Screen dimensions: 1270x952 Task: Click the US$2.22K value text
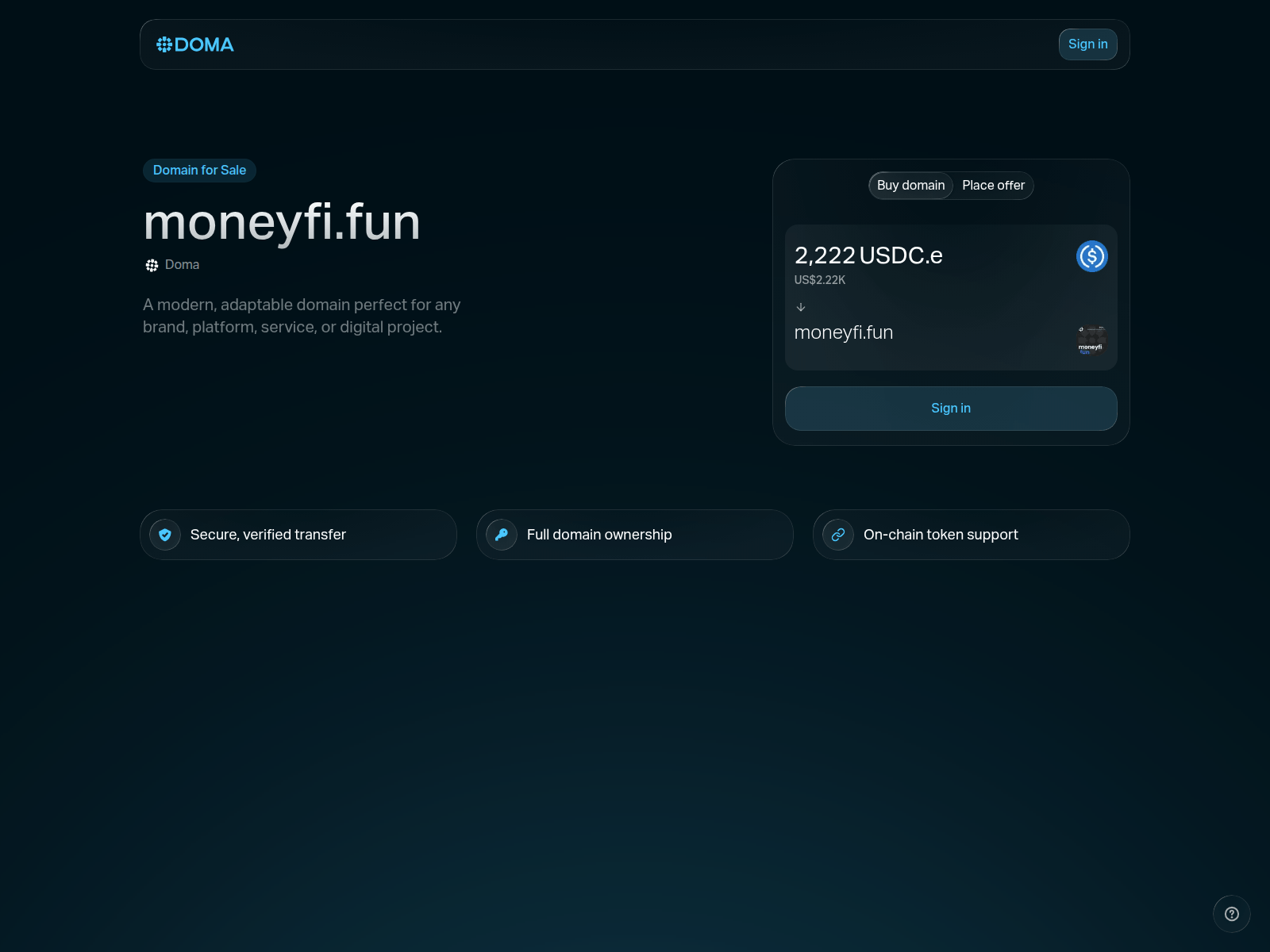[820, 280]
